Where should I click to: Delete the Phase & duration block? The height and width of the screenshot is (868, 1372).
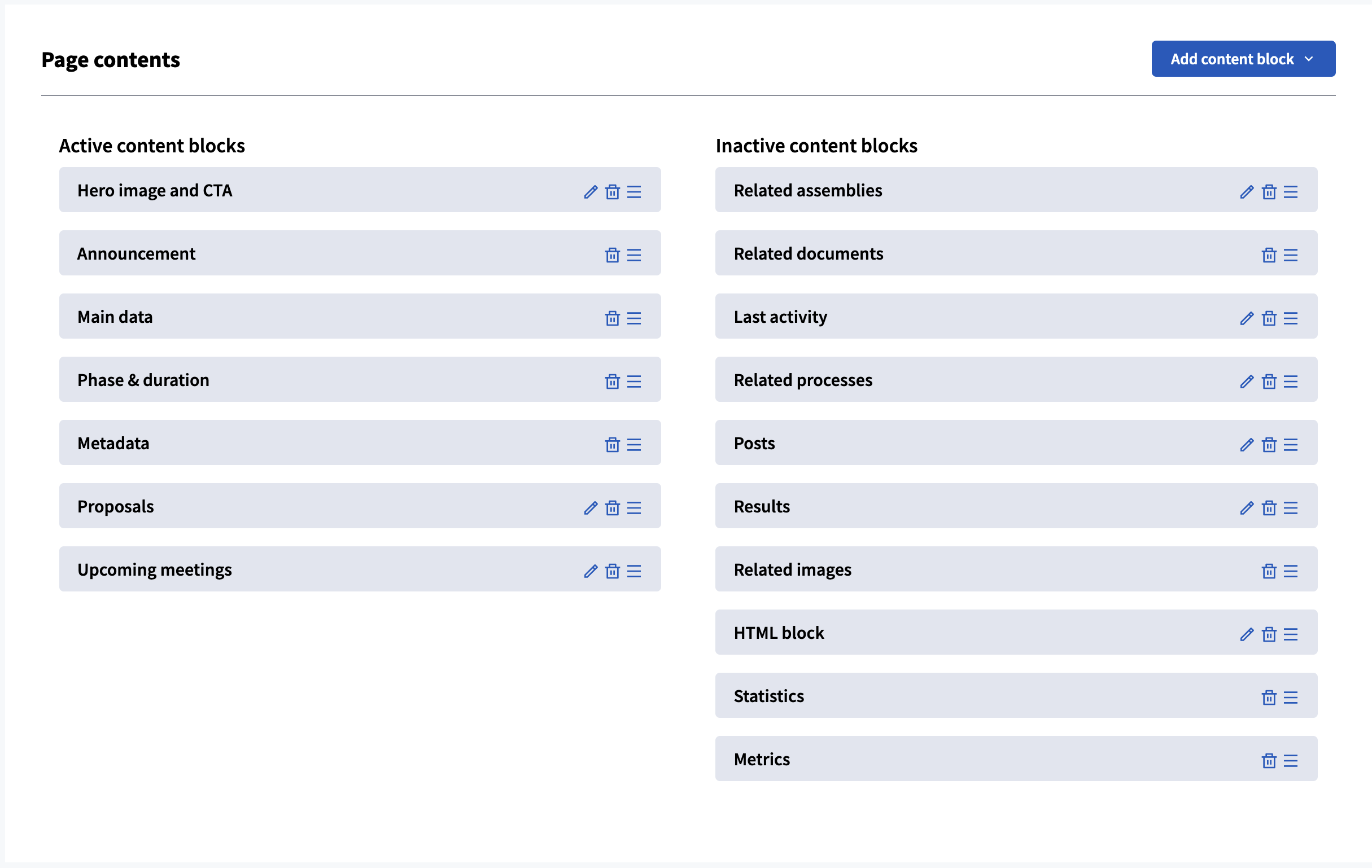point(612,382)
